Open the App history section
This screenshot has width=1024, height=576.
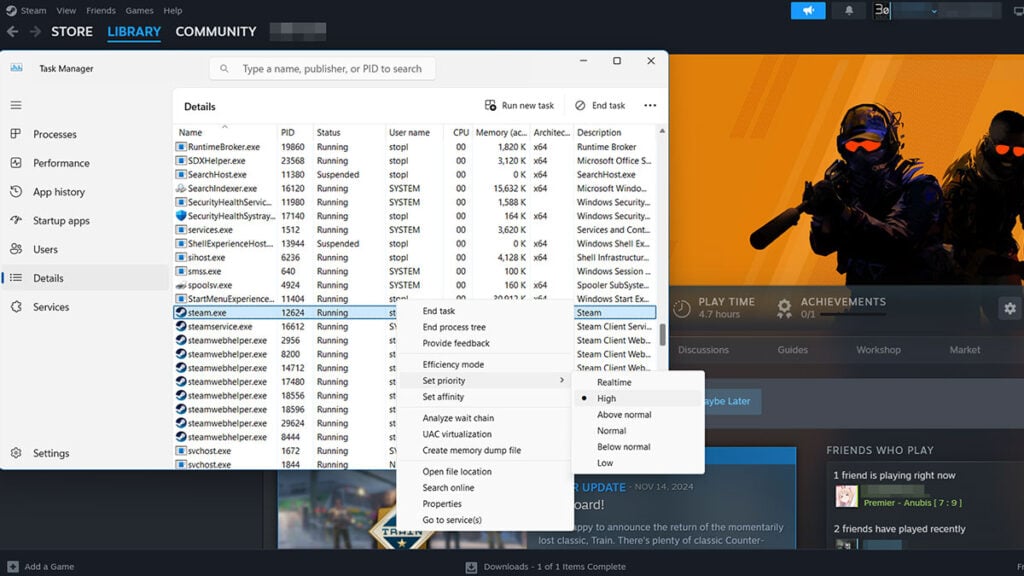[58, 191]
